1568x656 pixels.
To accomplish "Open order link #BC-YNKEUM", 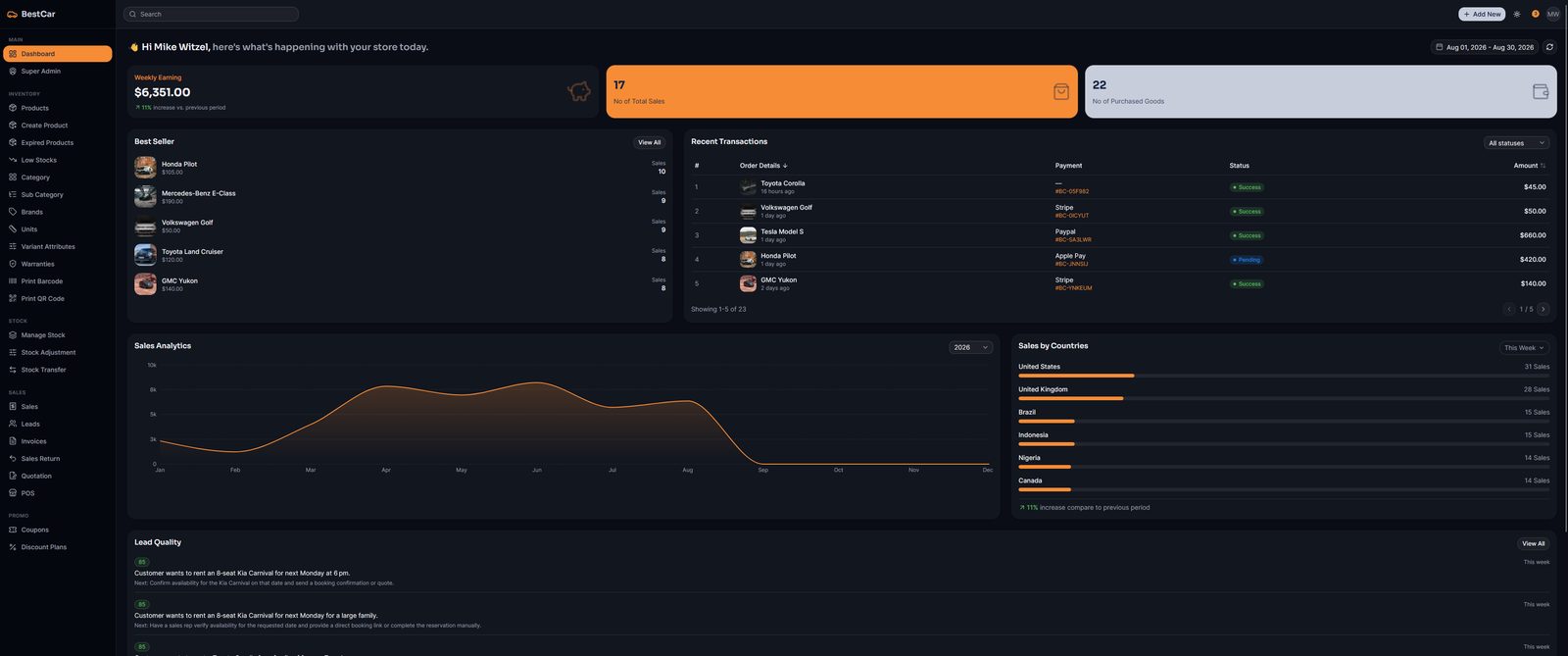I will (1073, 288).
